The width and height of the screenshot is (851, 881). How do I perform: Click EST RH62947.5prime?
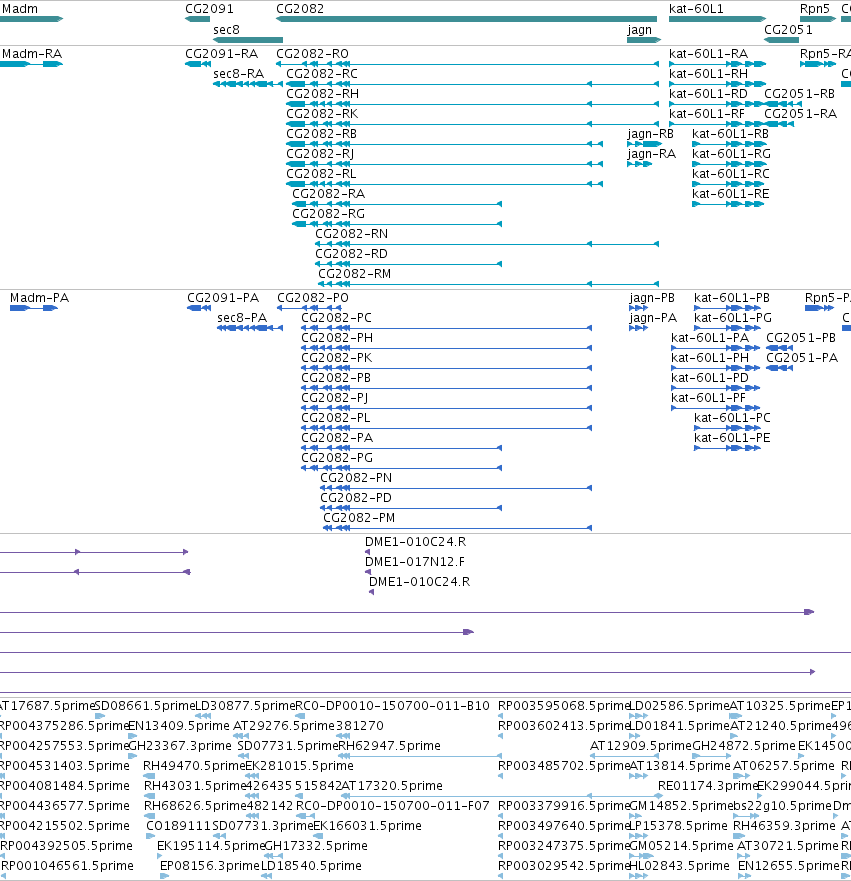coord(390,746)
